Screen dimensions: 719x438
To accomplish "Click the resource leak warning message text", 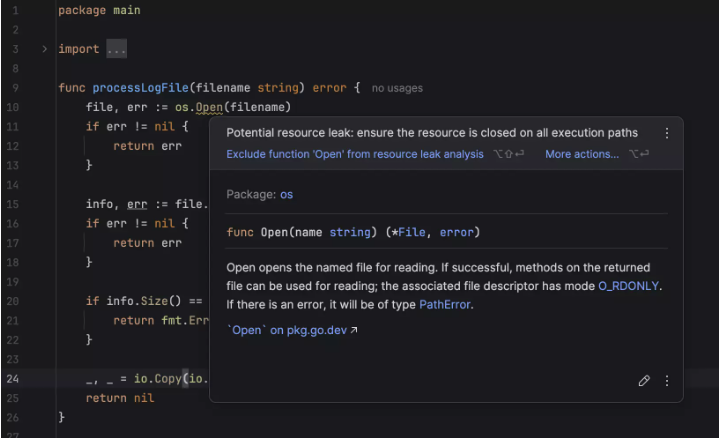I will 432,133.
